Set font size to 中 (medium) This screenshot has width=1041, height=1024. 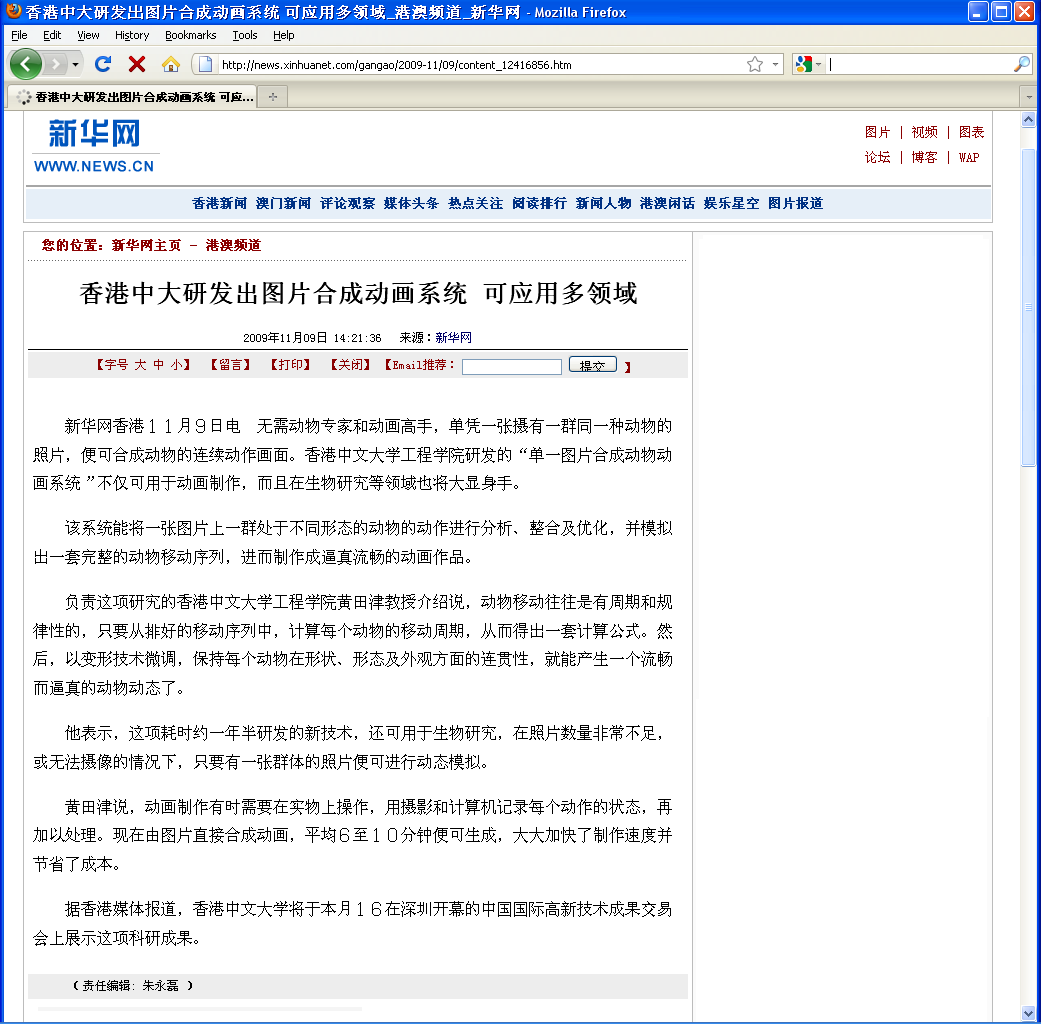point(158,365)
